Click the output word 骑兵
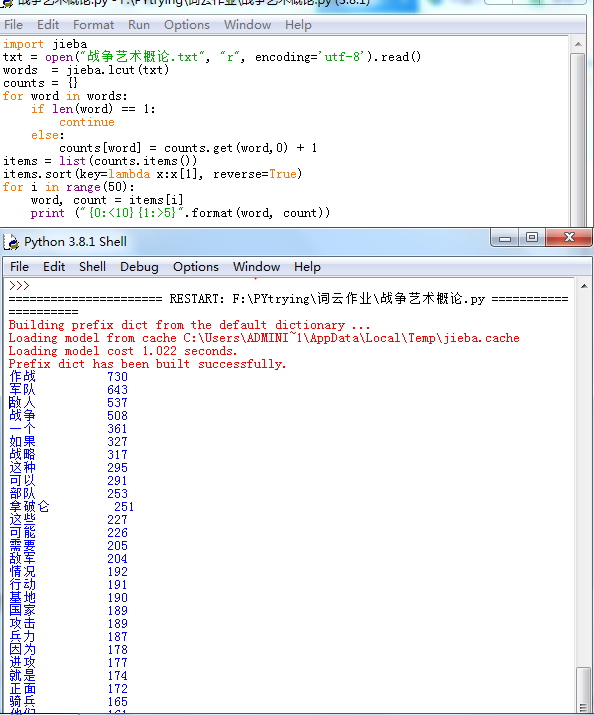594x715 pixels. coord(22,701)
